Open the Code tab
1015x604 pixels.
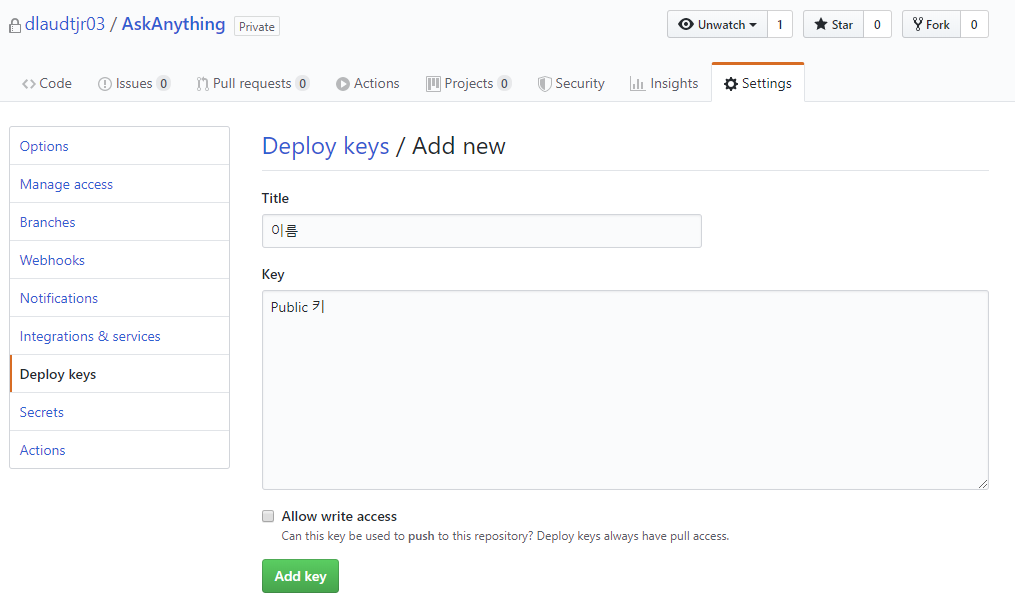47,84
